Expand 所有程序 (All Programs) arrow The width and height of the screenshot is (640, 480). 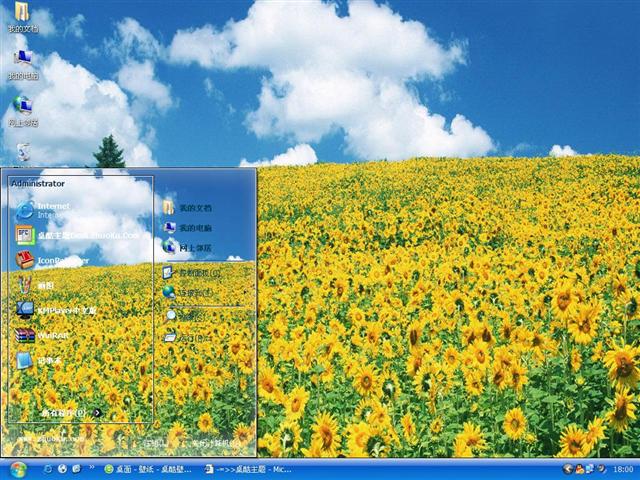tap(98, 413)
